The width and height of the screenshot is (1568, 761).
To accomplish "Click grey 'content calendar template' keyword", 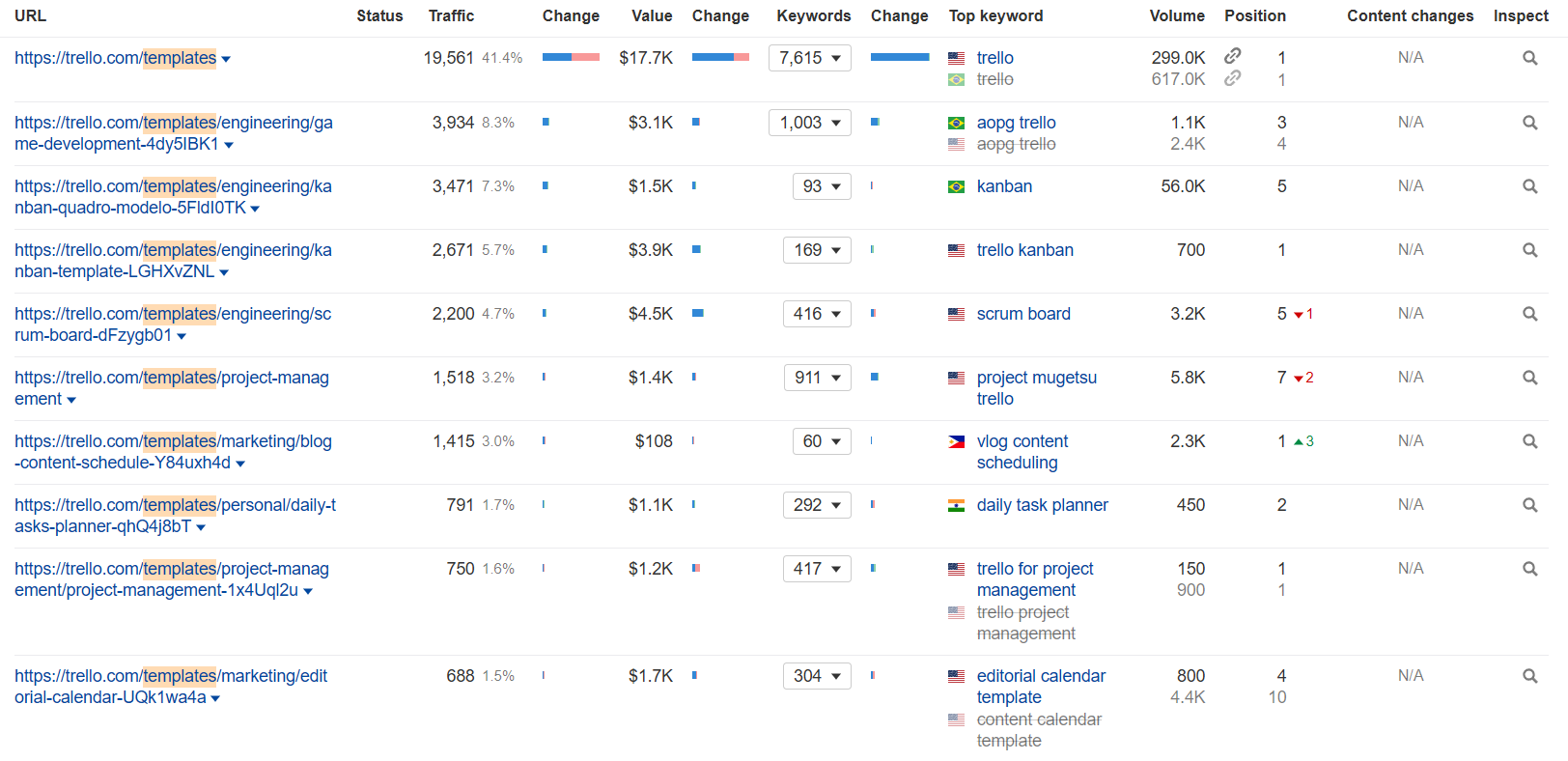I will 1039,730.
